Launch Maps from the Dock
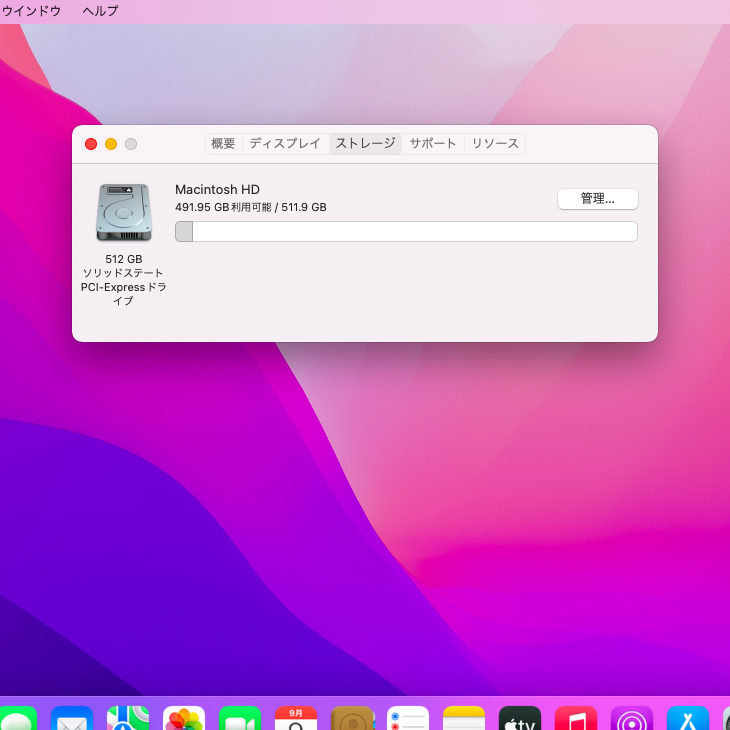Viewport: 730px width, 730px height. [x=128, y=718]
